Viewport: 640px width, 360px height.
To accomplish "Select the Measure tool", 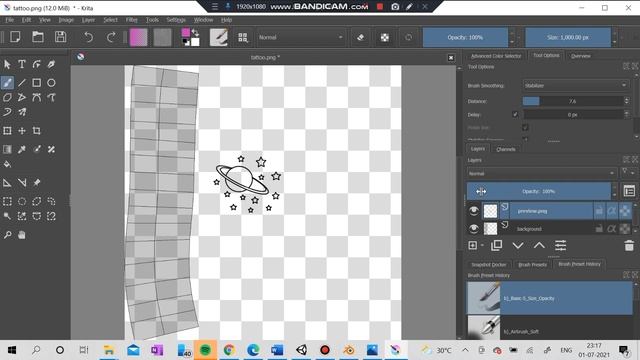I will [x=22, y=183].
